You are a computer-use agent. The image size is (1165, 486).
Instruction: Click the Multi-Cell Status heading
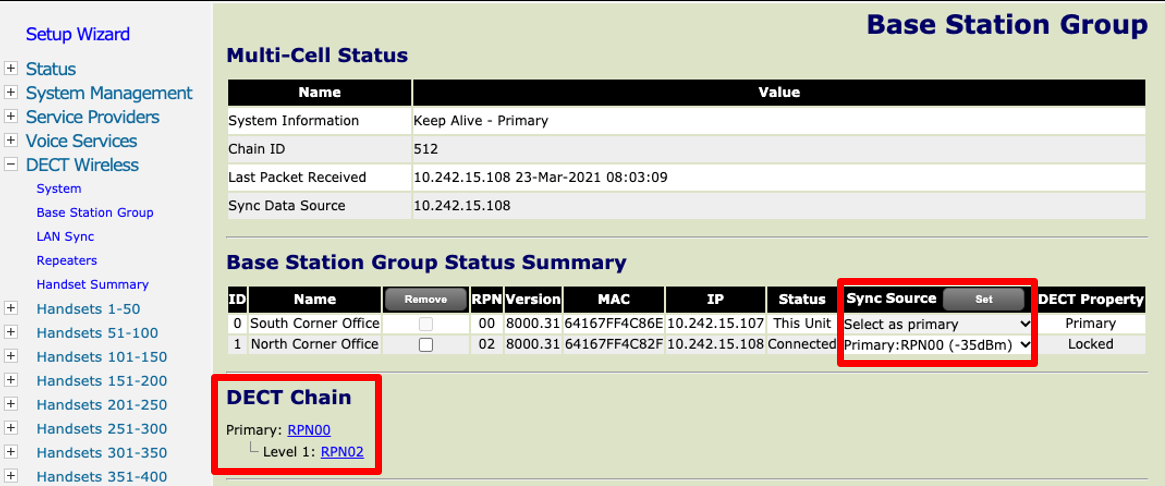(317, 55)
